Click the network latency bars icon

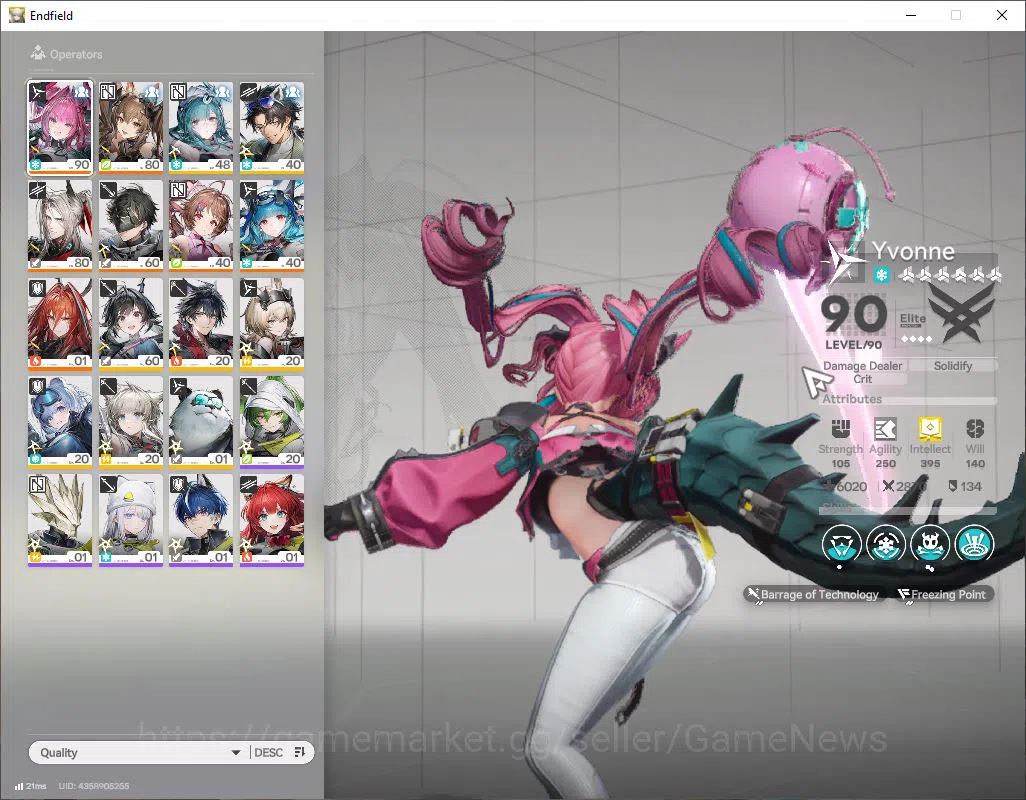tap(19, 786)
